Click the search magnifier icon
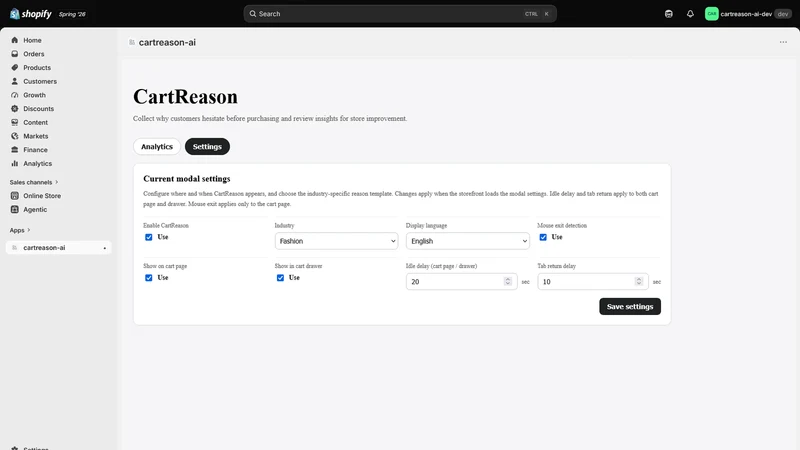Image resolution: width=800 pixels, height=450 pixels. tap(253, 14)
